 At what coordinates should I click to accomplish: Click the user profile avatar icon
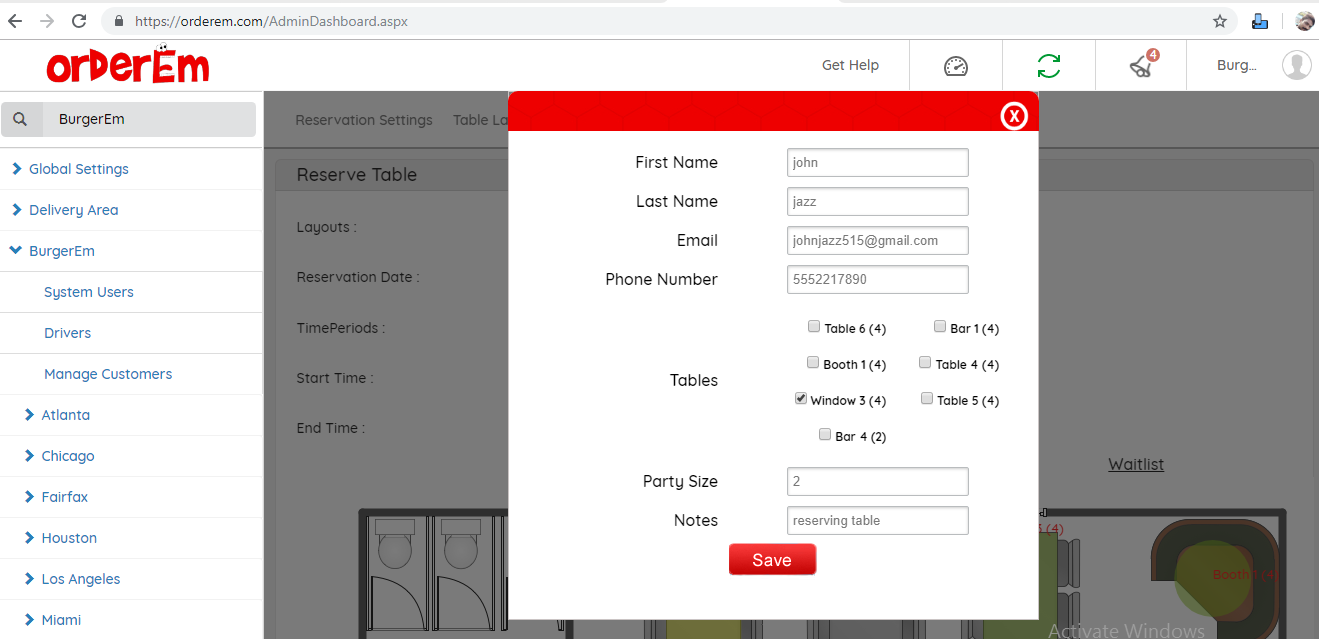(x=1296, y=66)
